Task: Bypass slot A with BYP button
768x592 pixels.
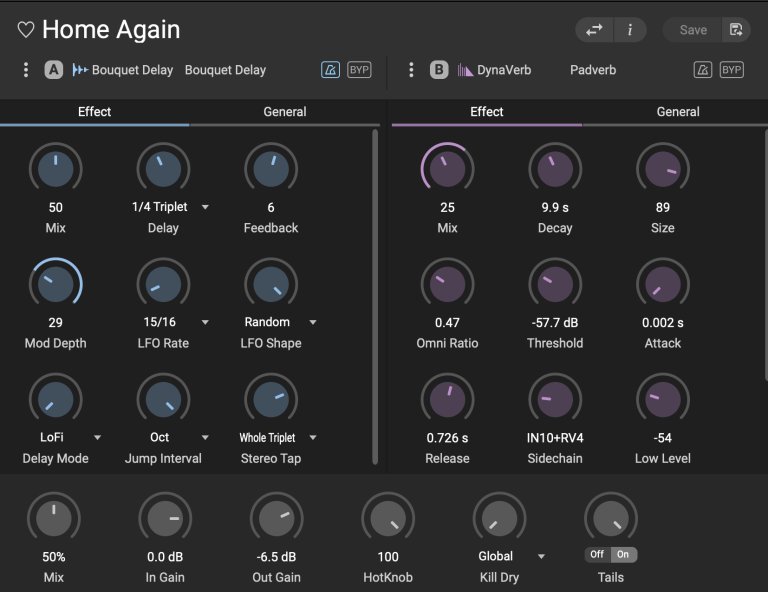Action: click(x=359, y=70)
